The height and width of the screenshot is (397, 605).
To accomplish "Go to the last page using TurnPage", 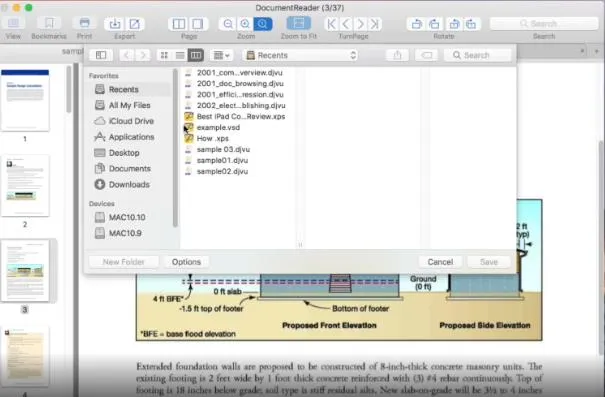I will click(x=375, y=24).
